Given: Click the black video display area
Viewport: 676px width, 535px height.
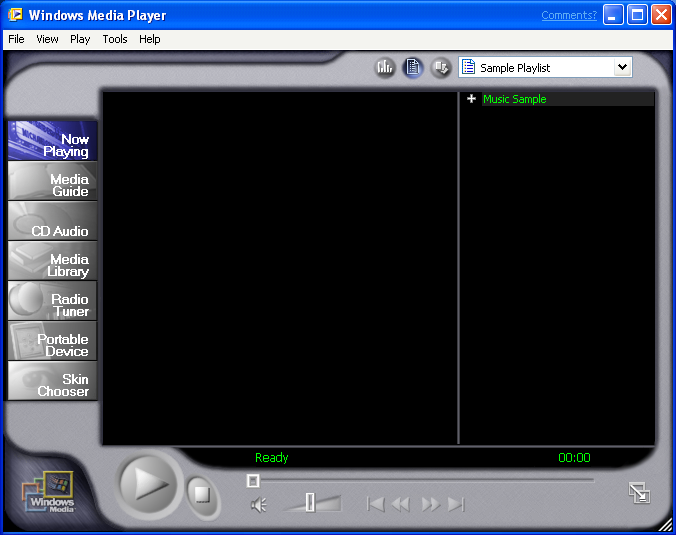Looking at the screenshot, I should [x=280, y=268].
